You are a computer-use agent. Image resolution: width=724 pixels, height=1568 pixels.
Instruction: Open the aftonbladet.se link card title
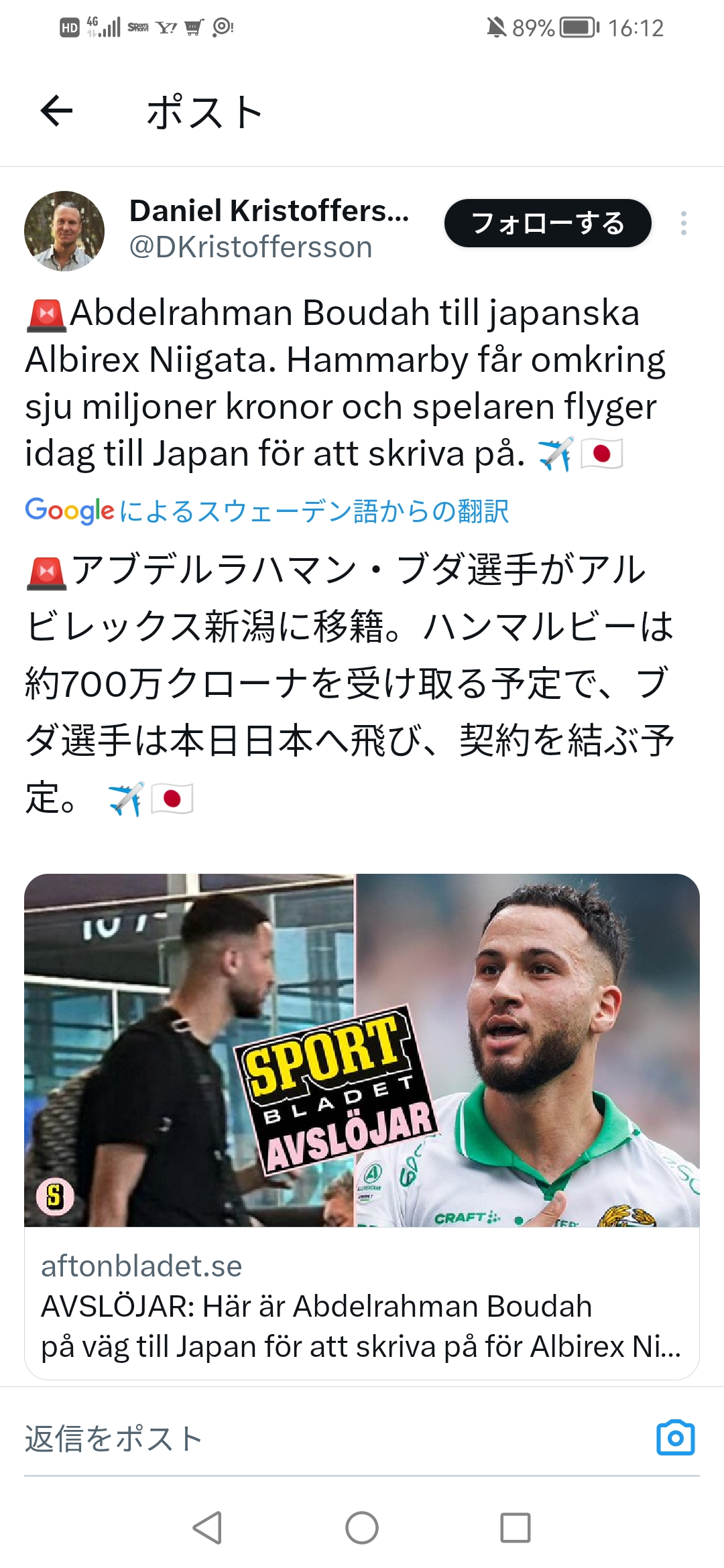[x=361, y=1326]
